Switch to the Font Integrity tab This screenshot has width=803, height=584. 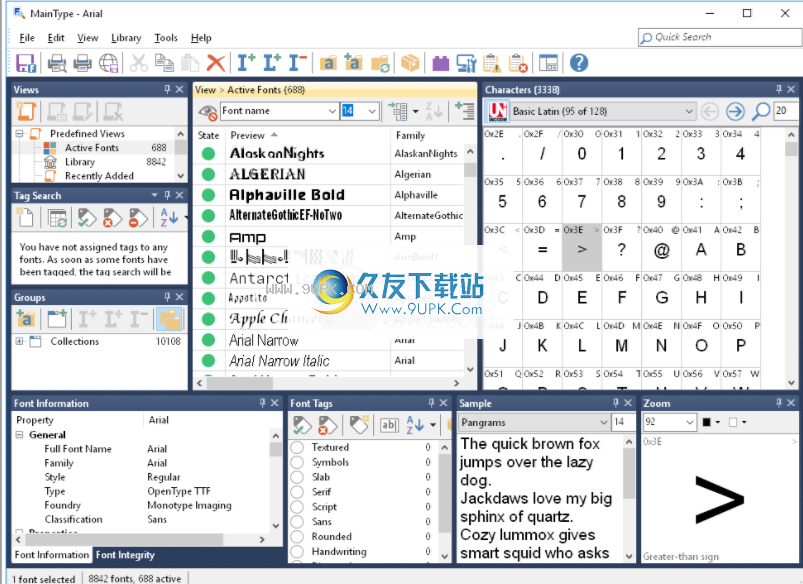(x=125, y=555)
